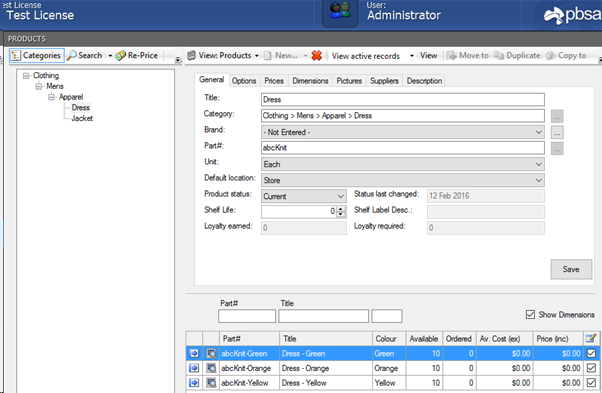Launch the Re-Price tool
The width and height of the screenshot is (602, 393).
[137, 55]
